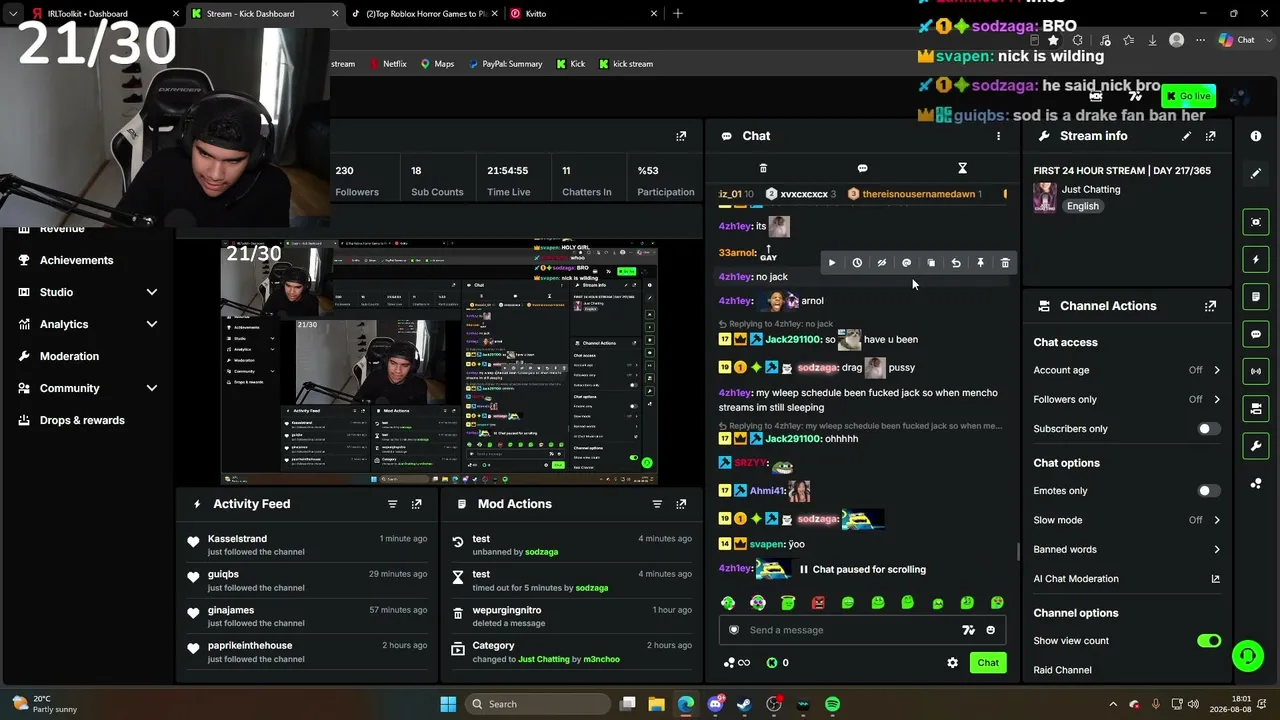This screenshot has width=1280, height=720.
Task: Filter the Activity Feed list
Action: tap(392, 504)
